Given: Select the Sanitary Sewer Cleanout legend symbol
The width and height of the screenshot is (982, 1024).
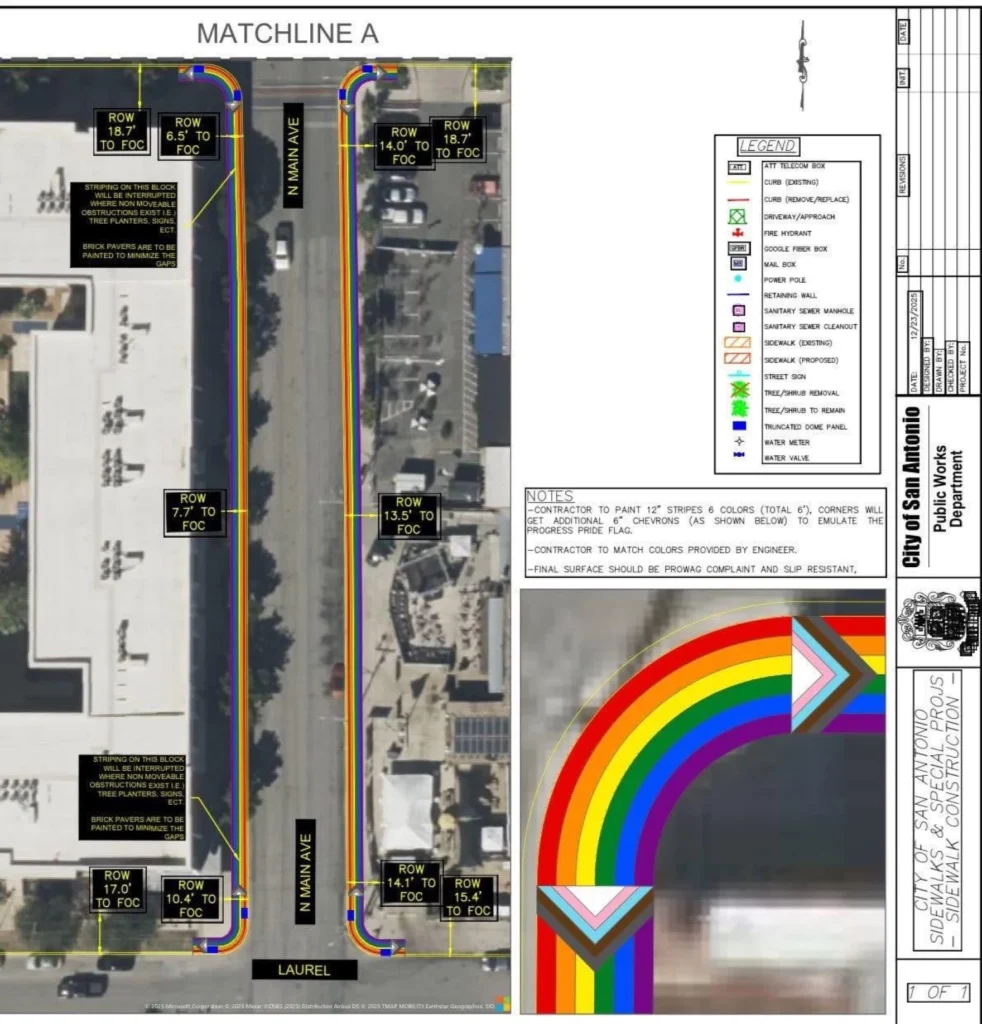Looking at the screenshot, I should 738,327.
